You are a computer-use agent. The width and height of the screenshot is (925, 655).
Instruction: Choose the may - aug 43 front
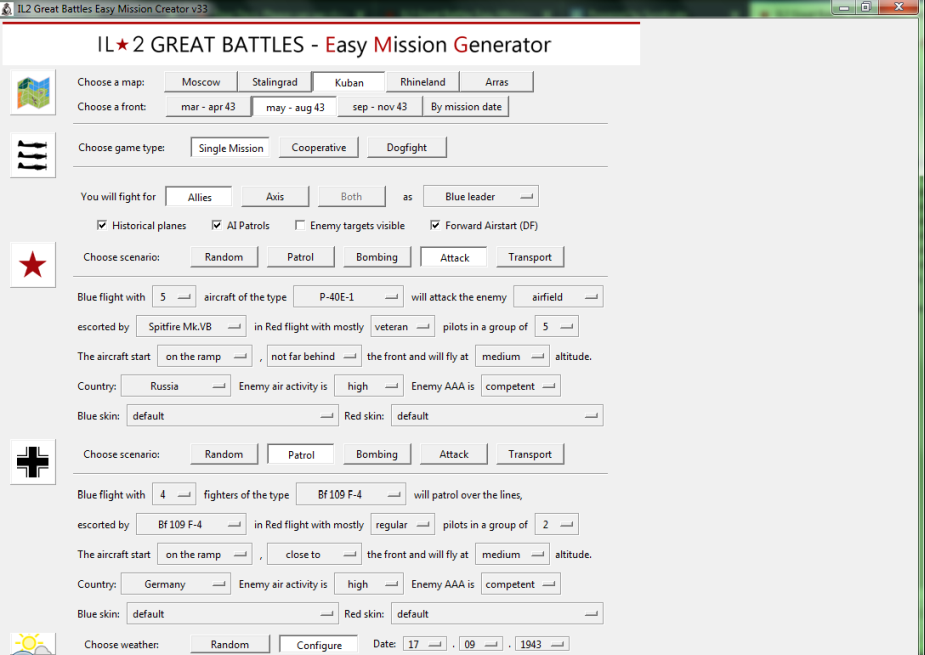(x=294, y=107)
